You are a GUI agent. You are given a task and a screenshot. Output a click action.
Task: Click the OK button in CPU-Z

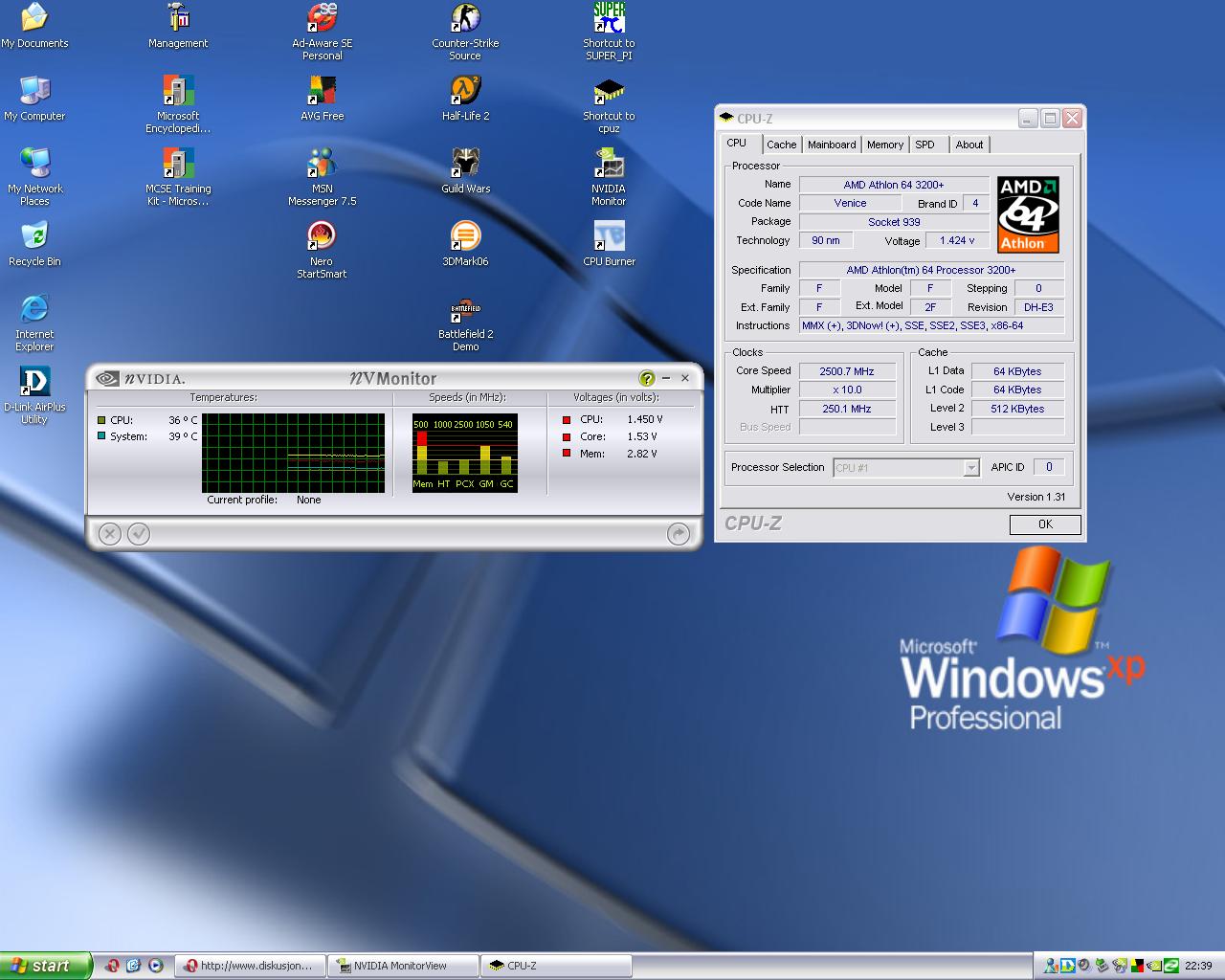point(1045,524)
